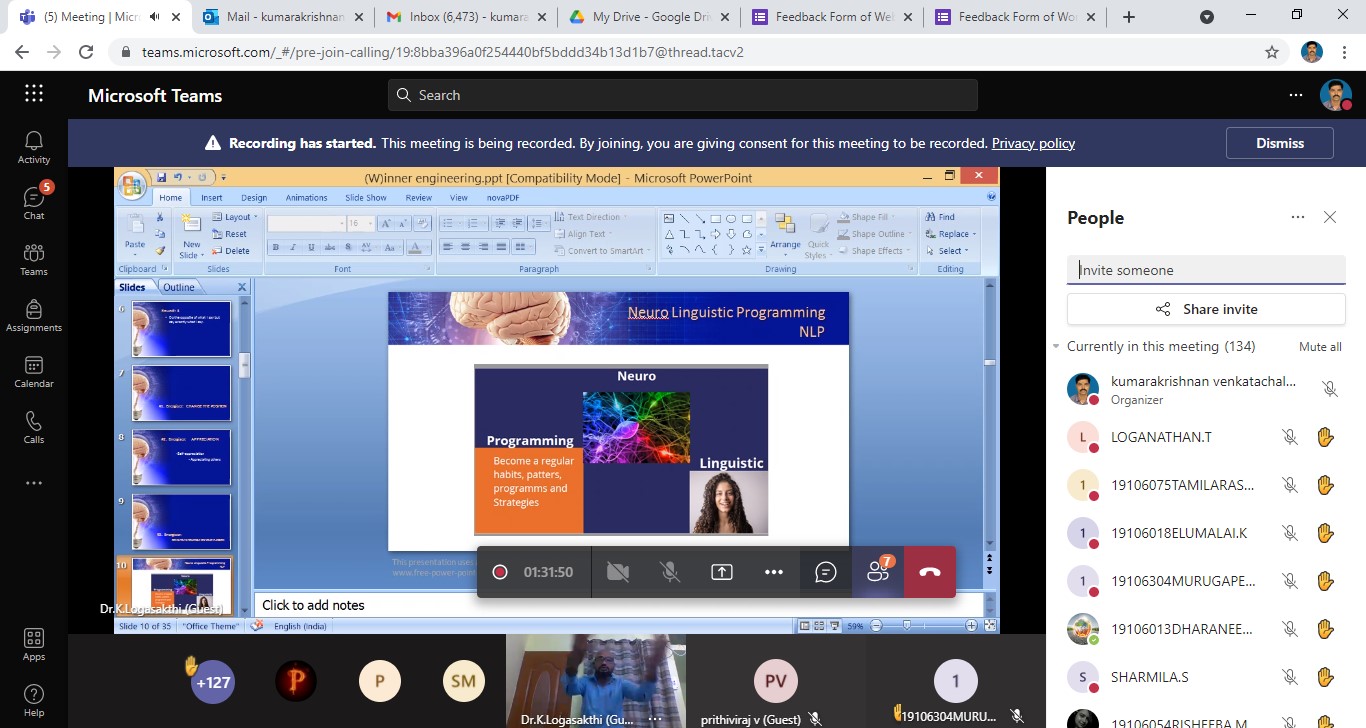Open Apps in Teams sidebar
The width and height of the screenshot is (1366, 728).
(x=34, y=645)
